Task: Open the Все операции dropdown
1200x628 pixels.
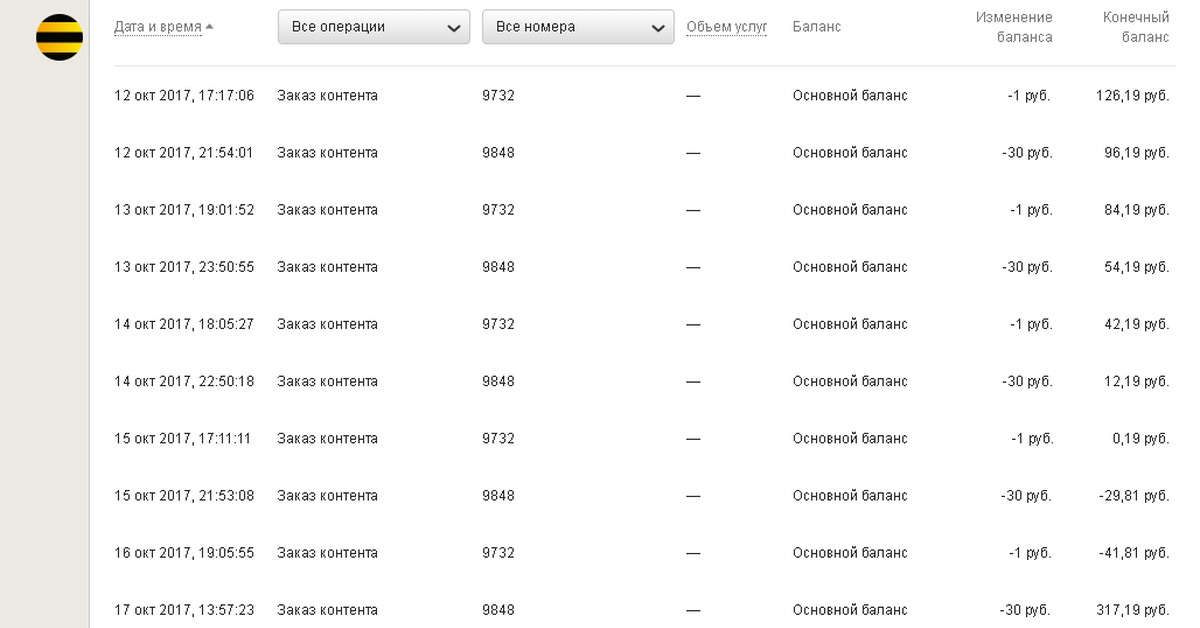Action: click(373, 27)
